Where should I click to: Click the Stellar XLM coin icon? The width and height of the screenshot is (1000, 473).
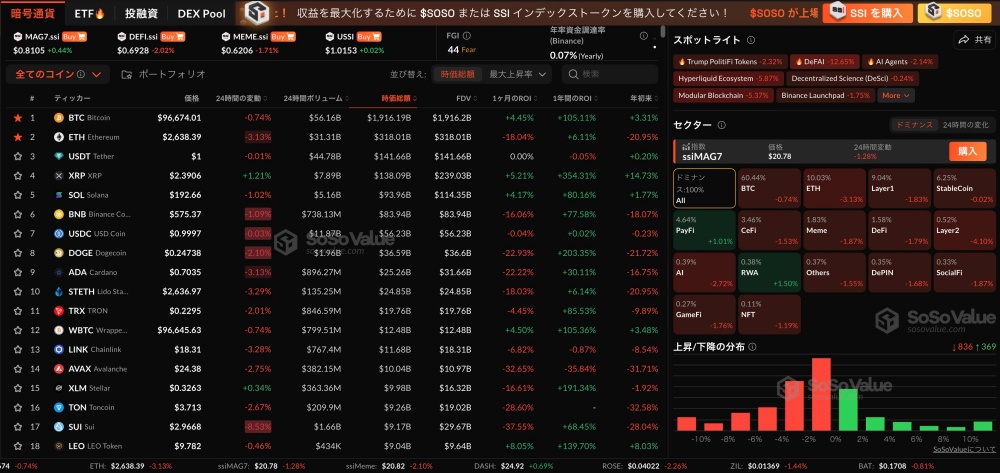pos(59,388)
